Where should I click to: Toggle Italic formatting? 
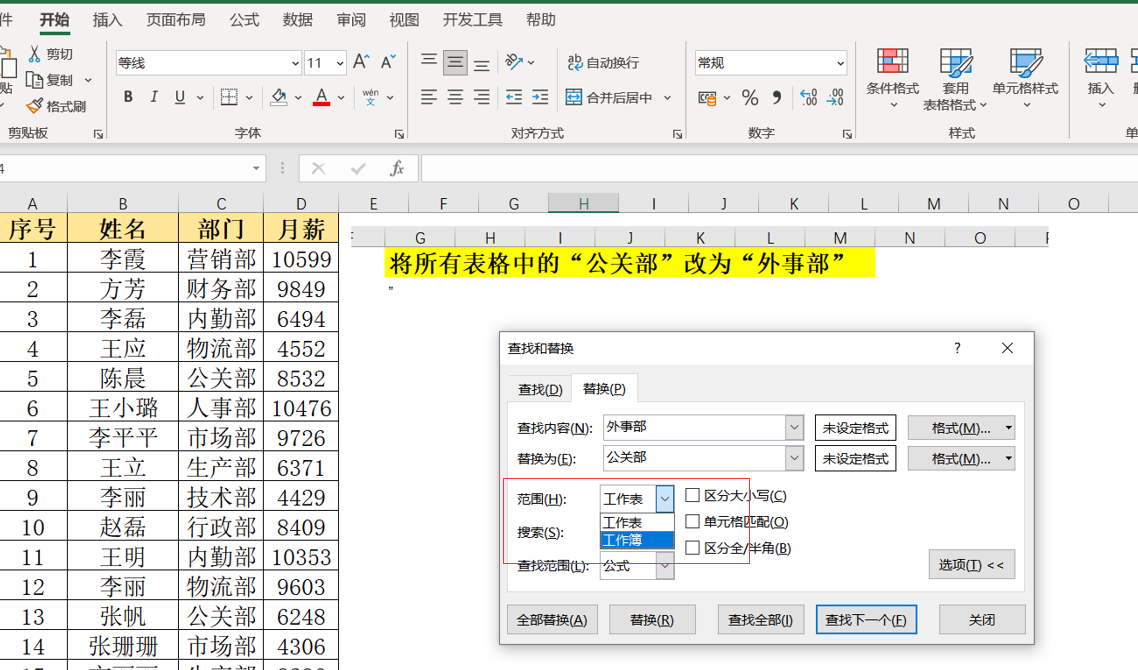154,97
